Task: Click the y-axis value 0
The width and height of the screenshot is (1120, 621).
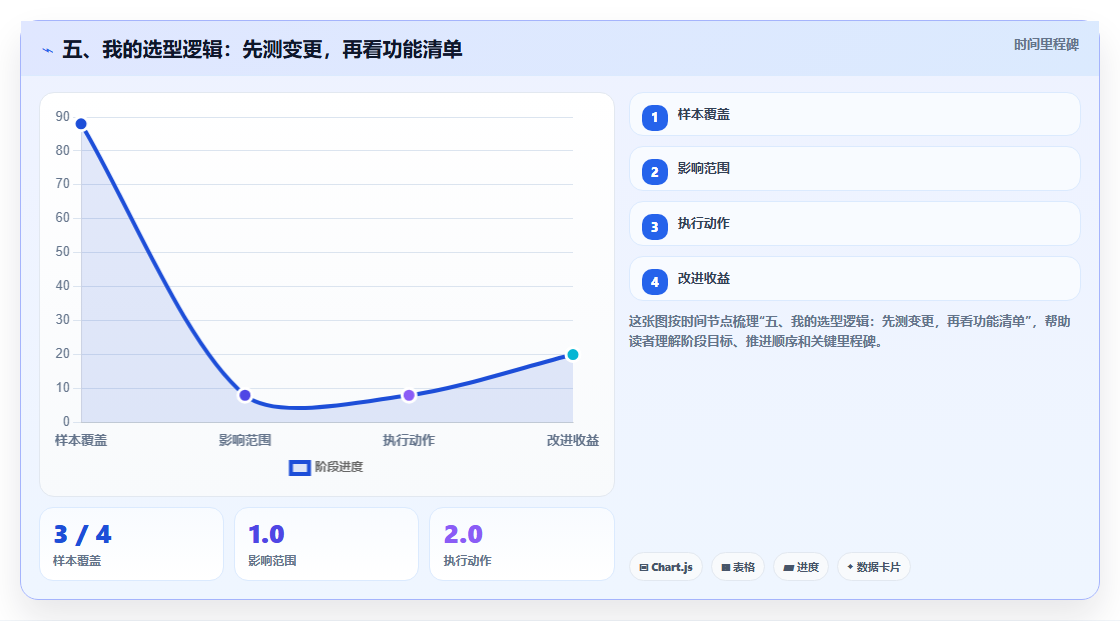Action: [x=66, y=422]
